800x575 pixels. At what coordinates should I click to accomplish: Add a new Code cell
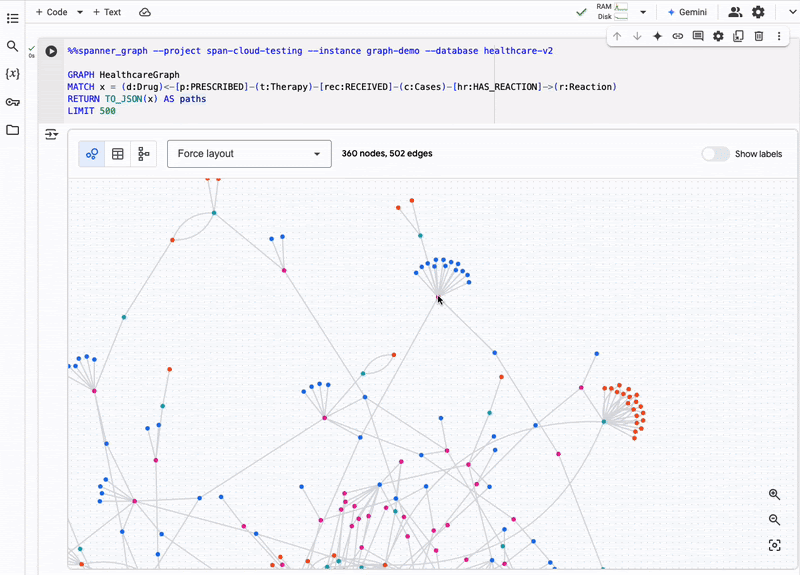point(52,12)
